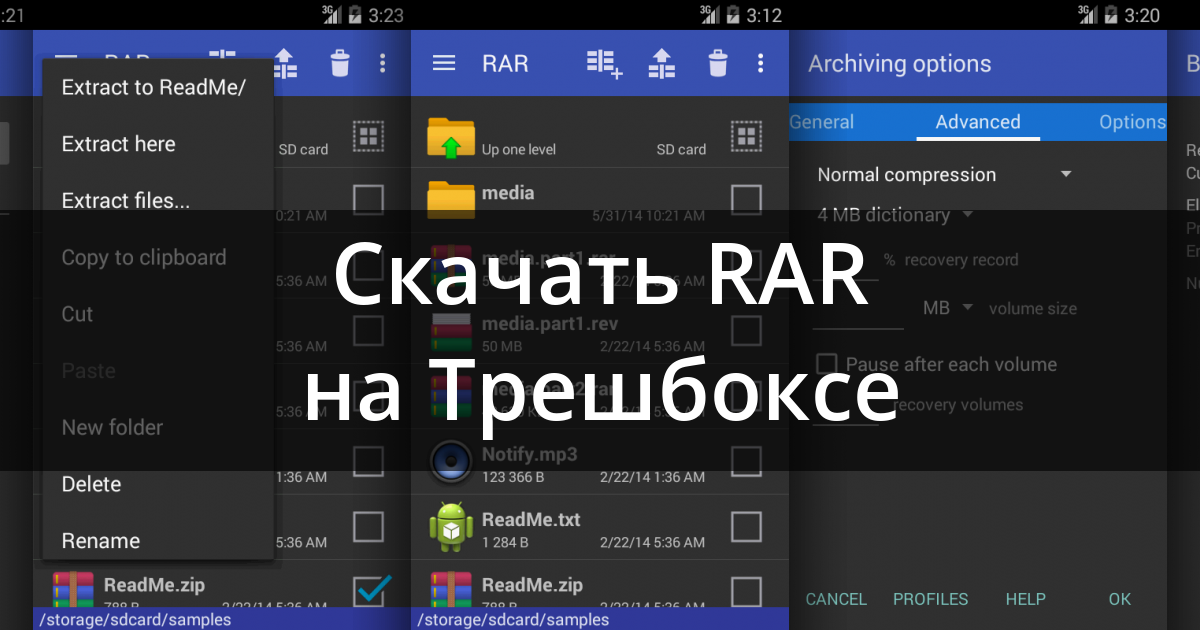1200x630 pixels.
Task: Tap PROFILES button
Action: [930, 599]
